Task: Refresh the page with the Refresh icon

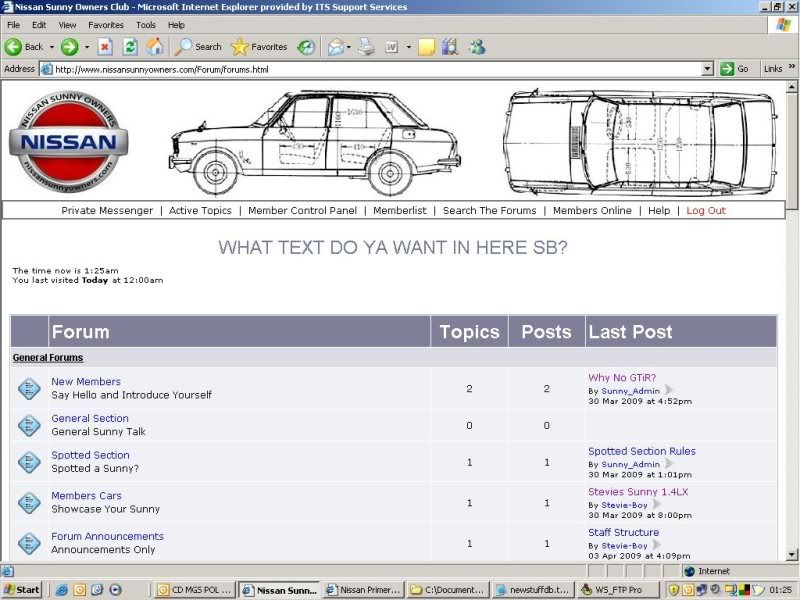Action: point(130,47)
